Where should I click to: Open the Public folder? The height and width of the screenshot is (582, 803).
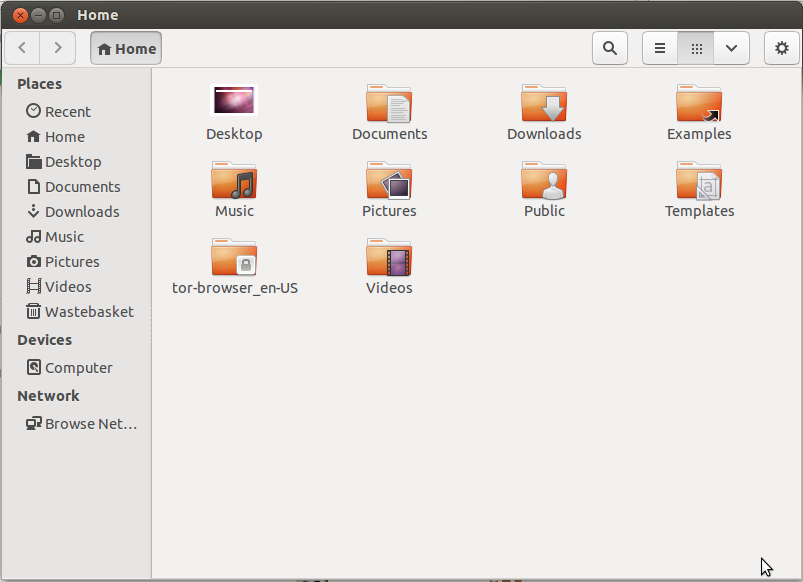(544, 181)
